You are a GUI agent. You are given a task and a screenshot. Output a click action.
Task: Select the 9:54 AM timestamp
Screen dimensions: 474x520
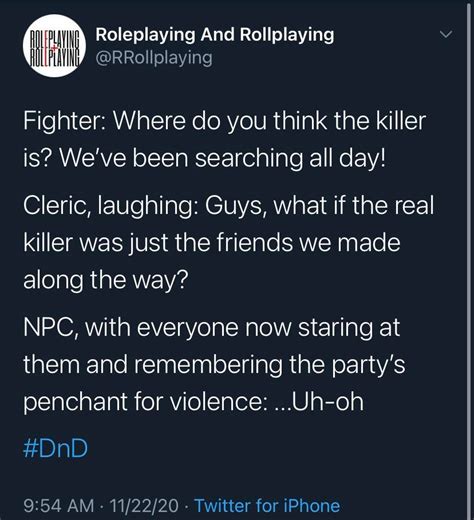59,506
